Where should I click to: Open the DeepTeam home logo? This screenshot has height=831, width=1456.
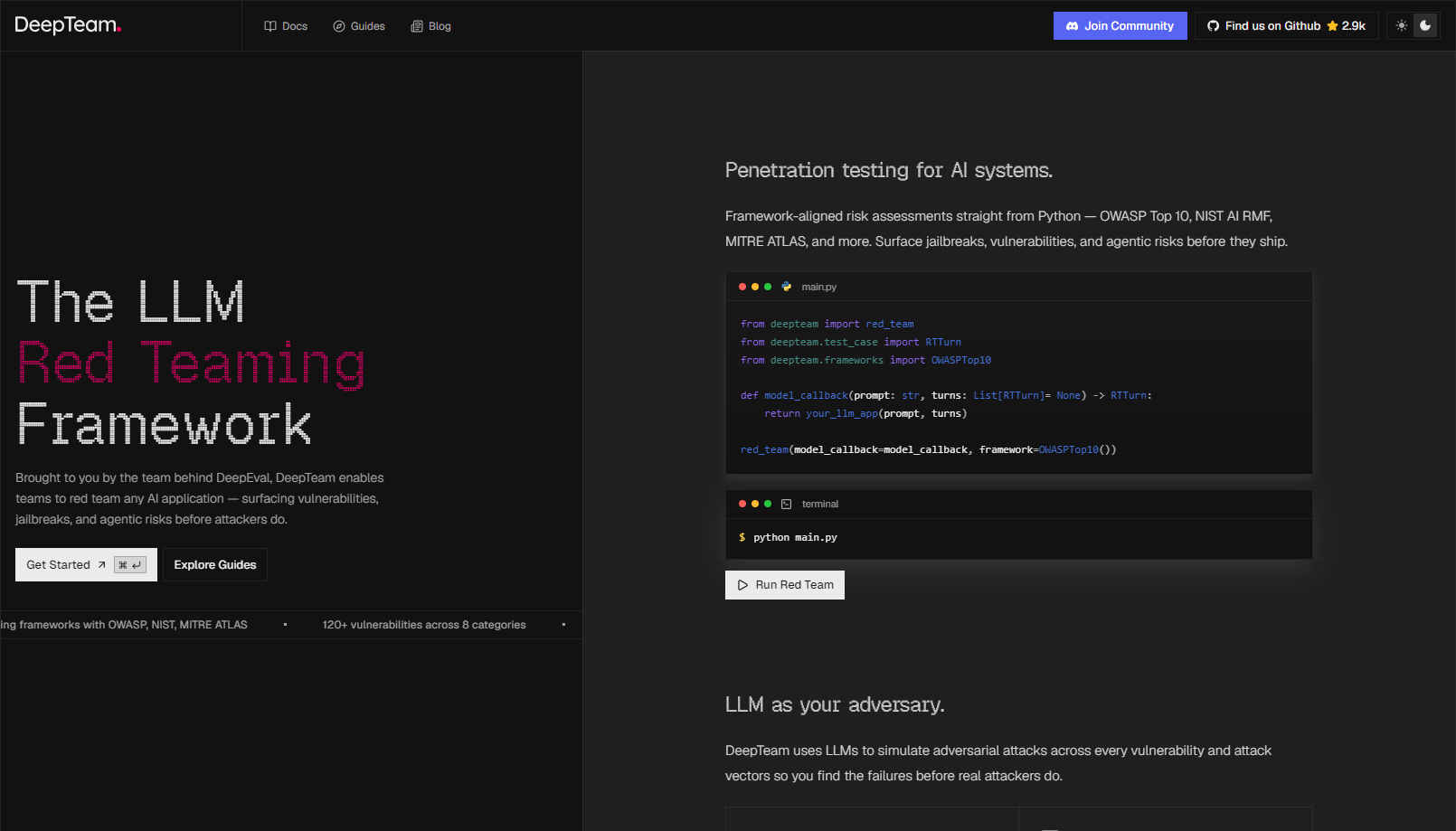click(68, 25)
